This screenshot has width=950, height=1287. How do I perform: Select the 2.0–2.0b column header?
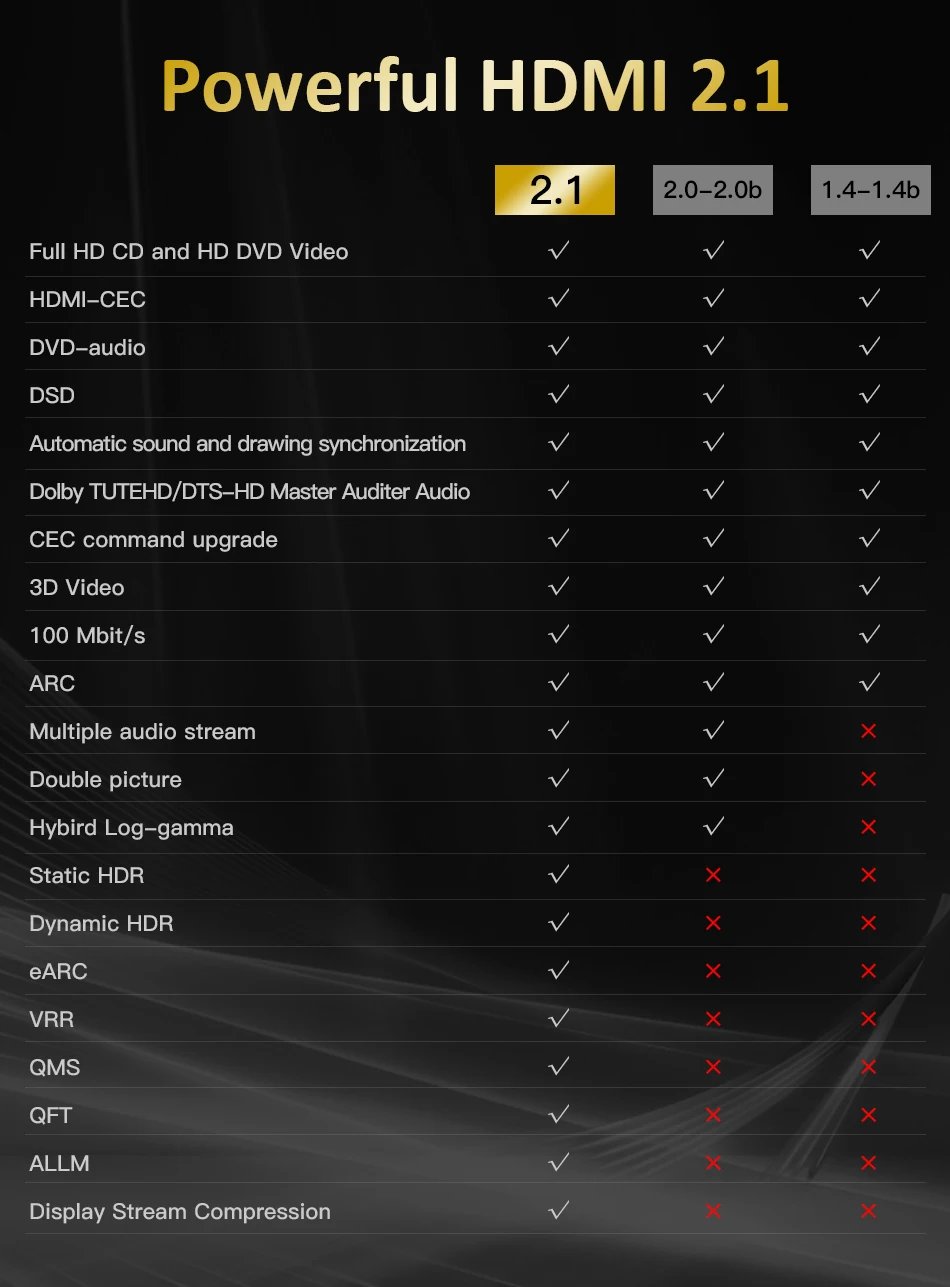coord(713,190)
